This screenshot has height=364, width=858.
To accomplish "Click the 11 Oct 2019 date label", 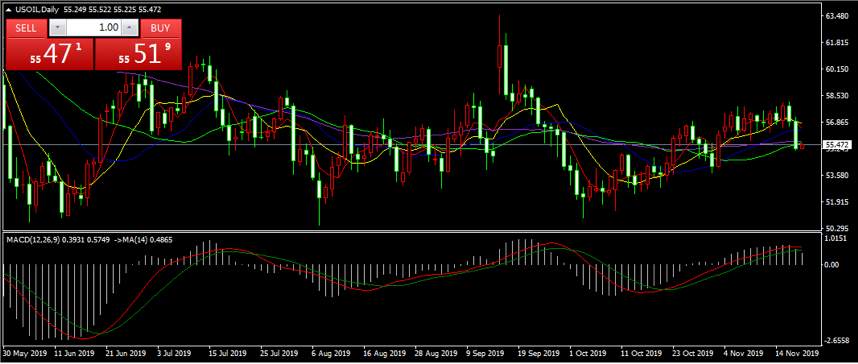I will [x=642, y=354].
